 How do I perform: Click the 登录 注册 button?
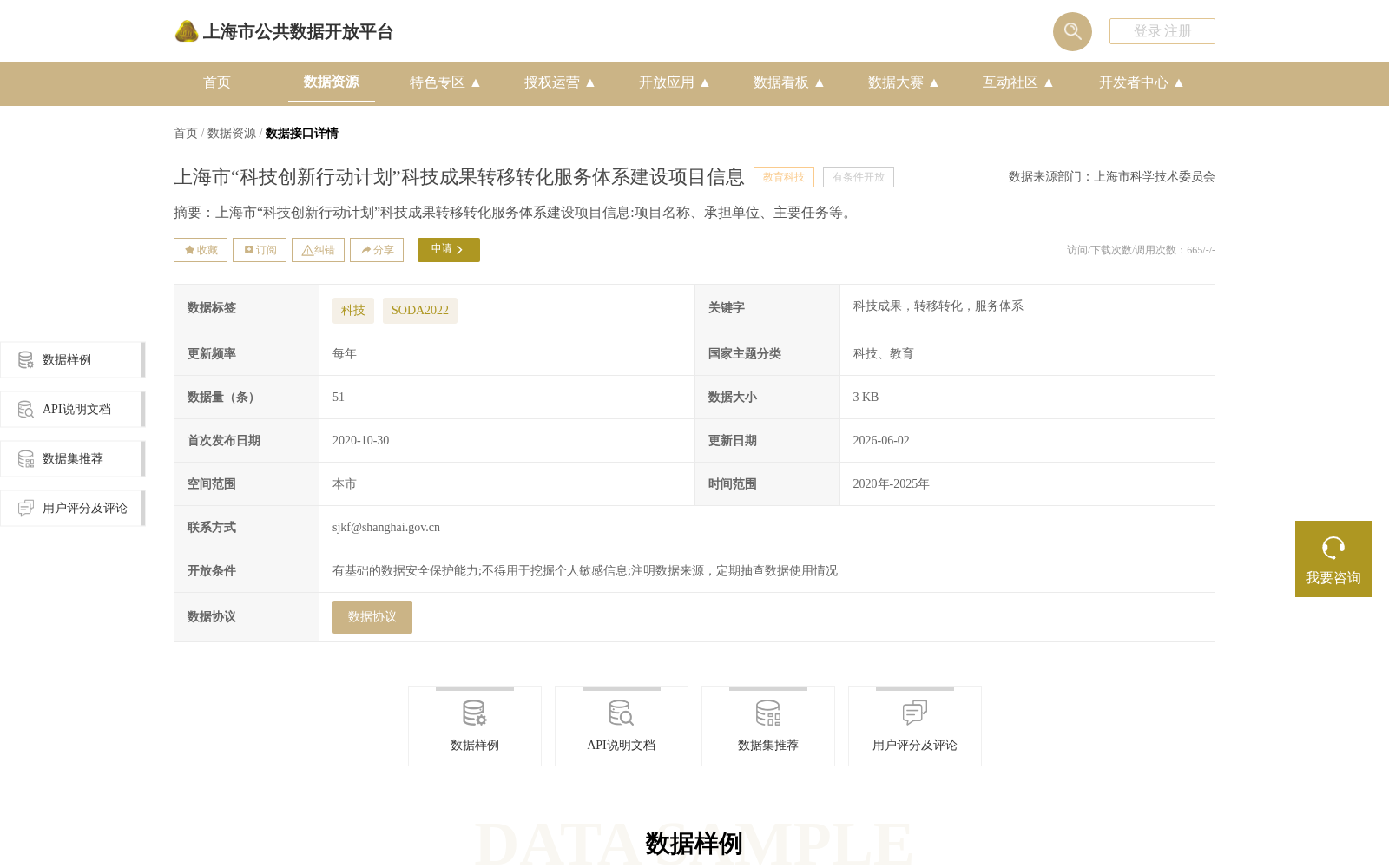(x=1162, y=31)
